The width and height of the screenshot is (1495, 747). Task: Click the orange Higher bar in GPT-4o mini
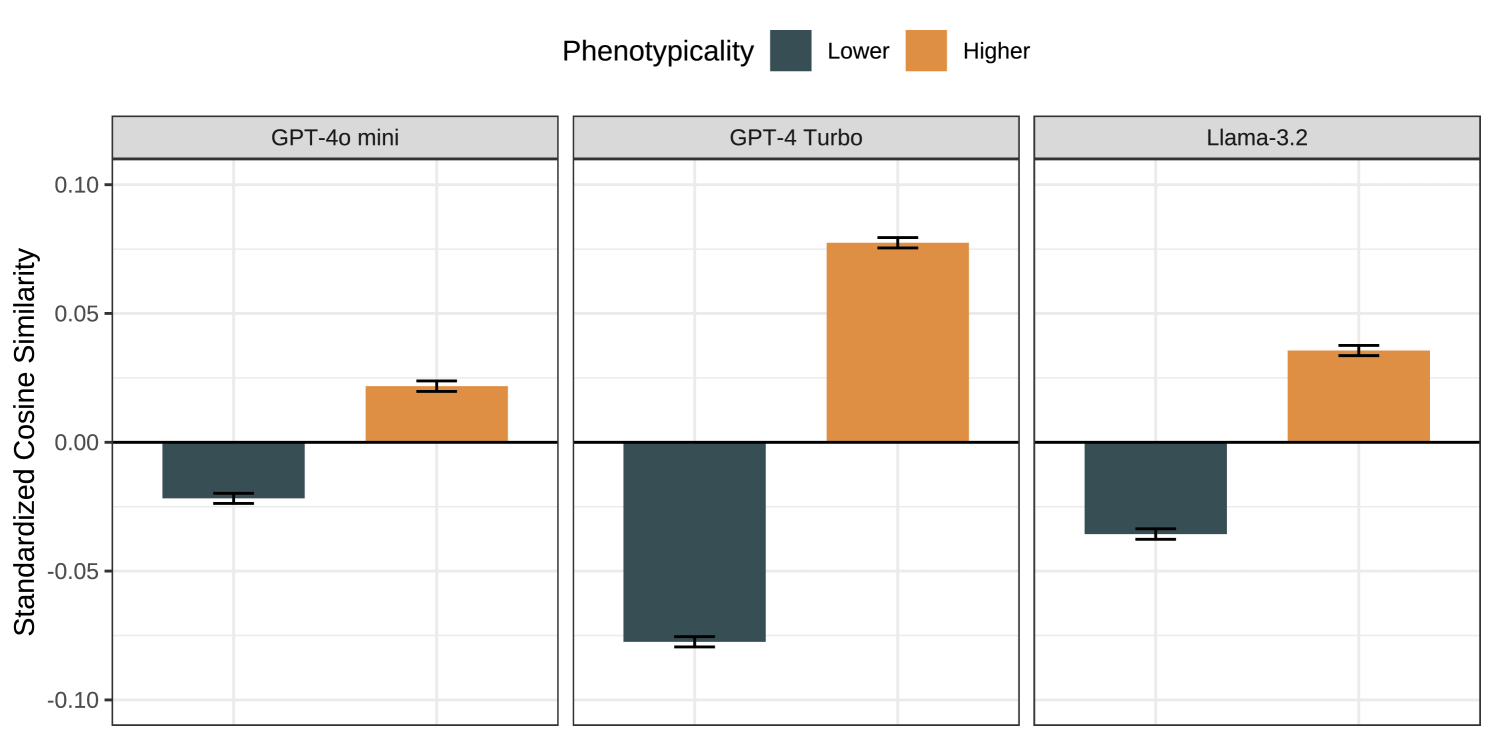point(437,414)
